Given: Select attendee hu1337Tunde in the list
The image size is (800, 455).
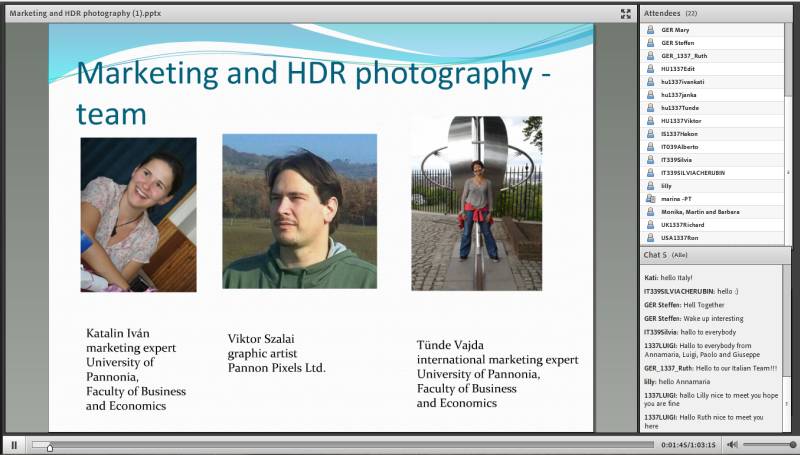Looking at the screenshot, I should [x=681, y=108].
